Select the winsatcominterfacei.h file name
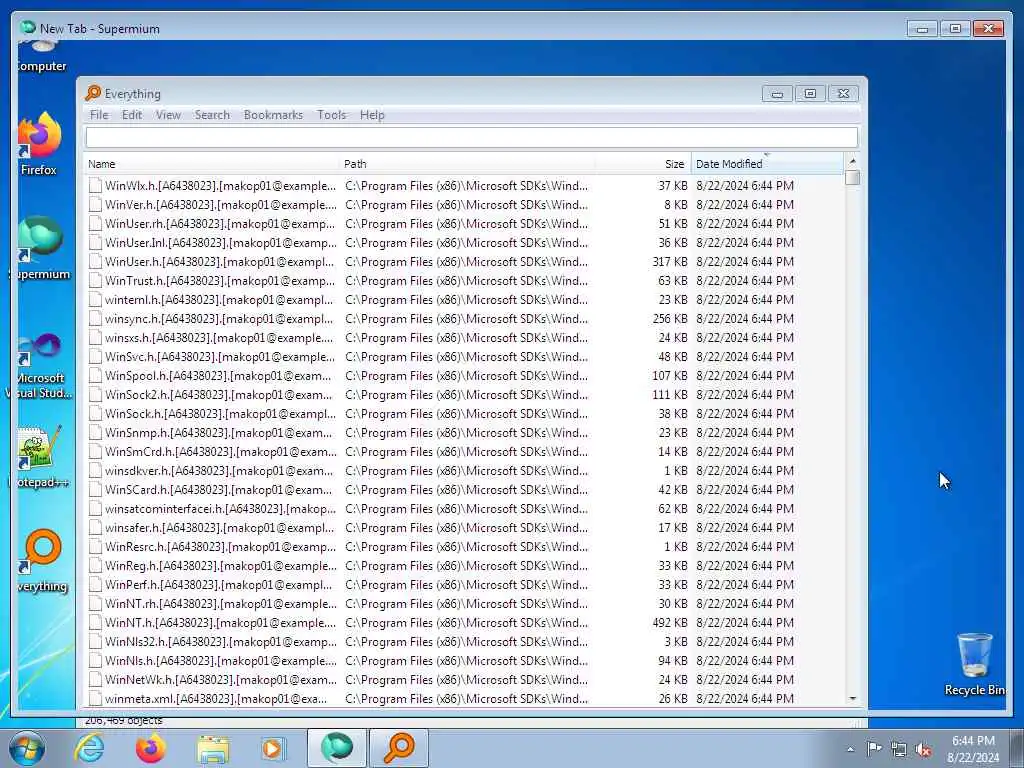The width and height of the screenshot is (1024, 768). (x=221, y=509)
